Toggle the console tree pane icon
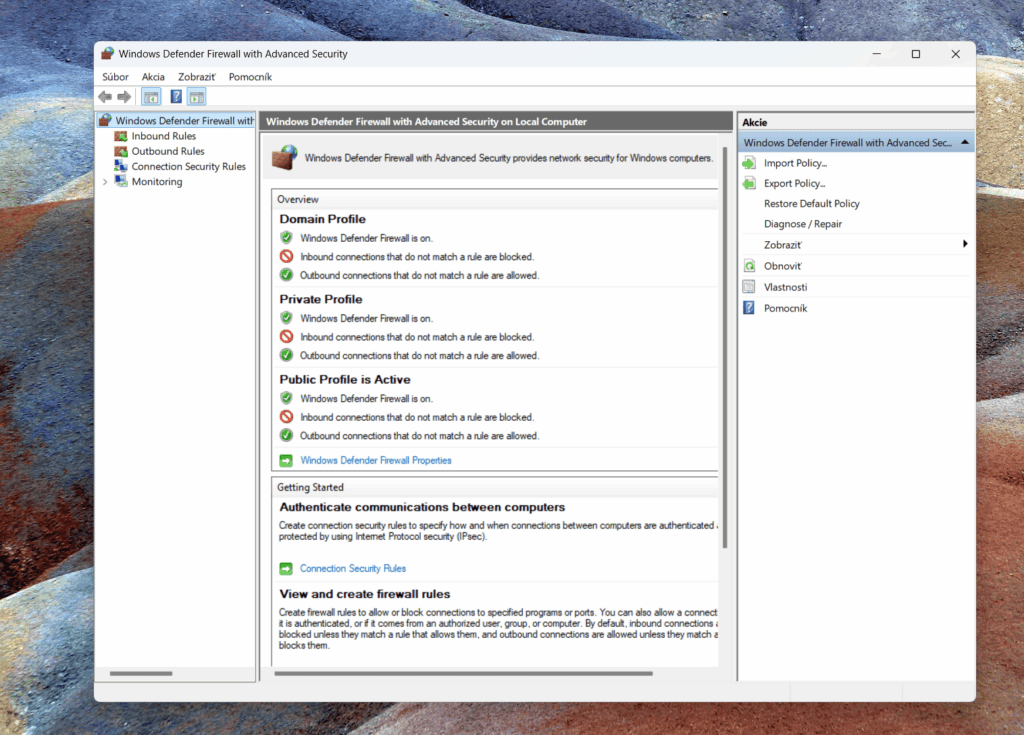1024x735 pixels. point(151,97)
